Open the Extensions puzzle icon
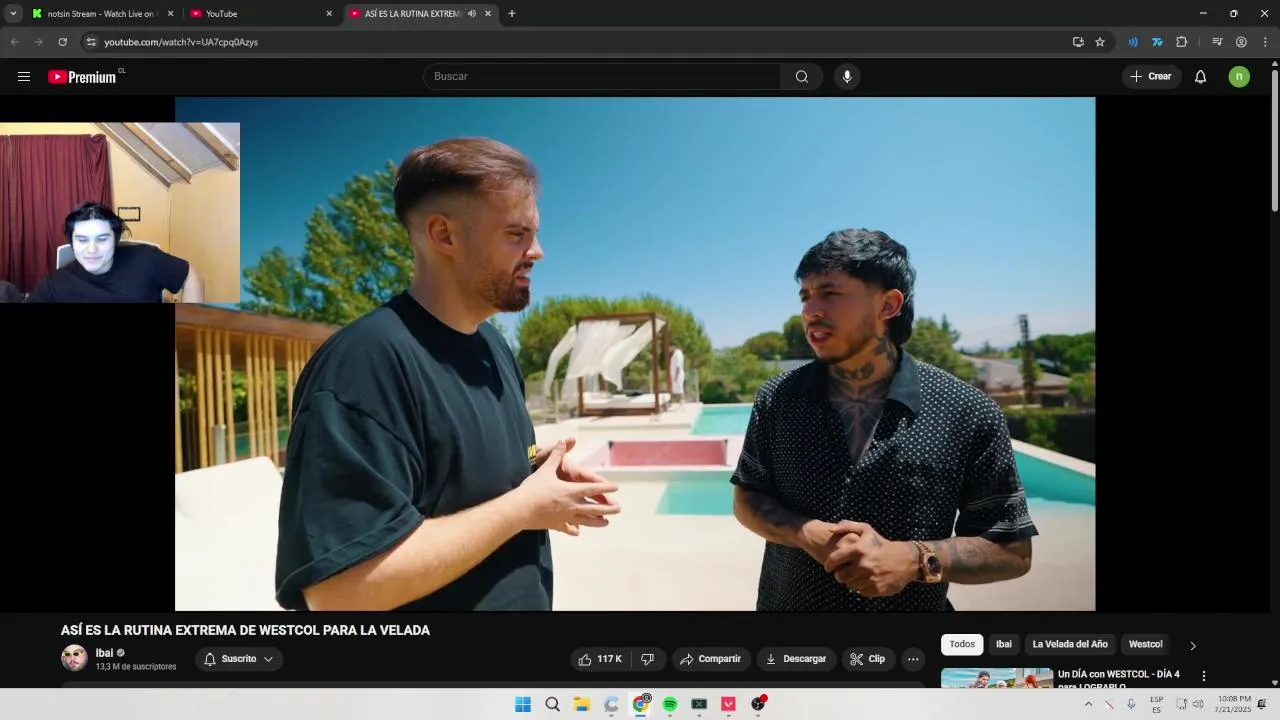 click(x=1181, y=42)
